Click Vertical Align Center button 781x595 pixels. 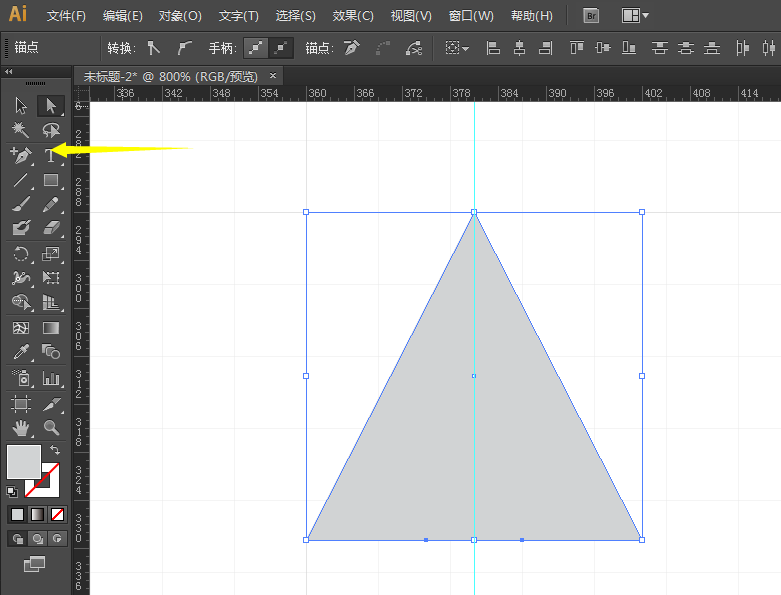[x=603, y=48]
